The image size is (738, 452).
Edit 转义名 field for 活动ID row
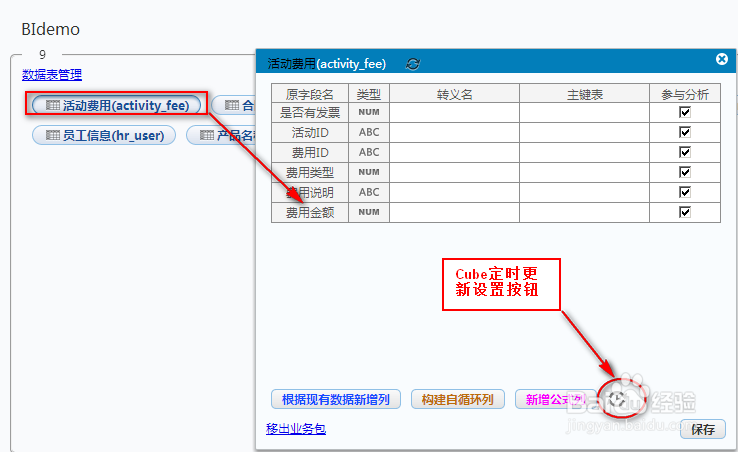tap(454, 132)
